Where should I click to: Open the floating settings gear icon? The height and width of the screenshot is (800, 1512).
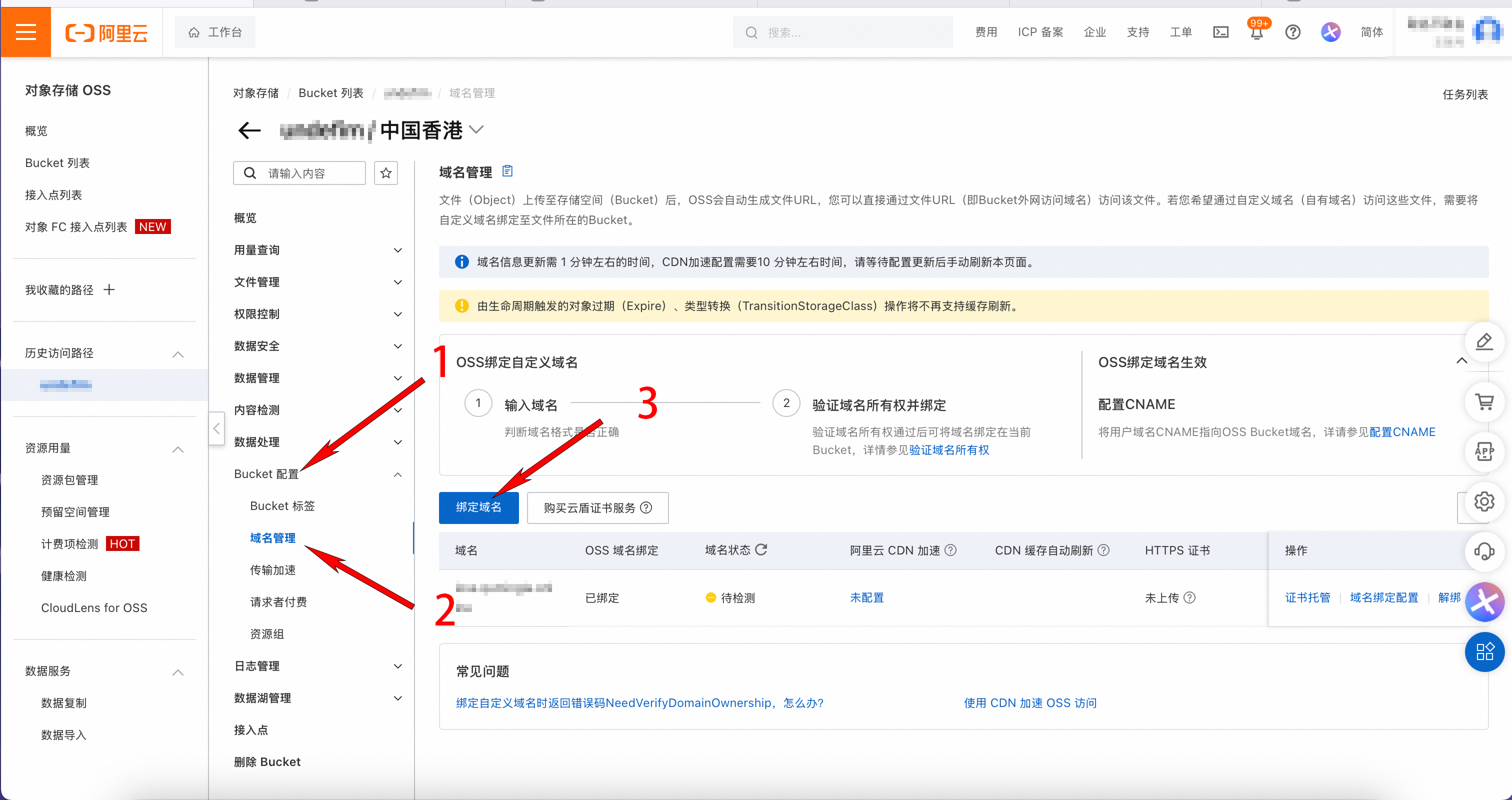point(1484,501)
